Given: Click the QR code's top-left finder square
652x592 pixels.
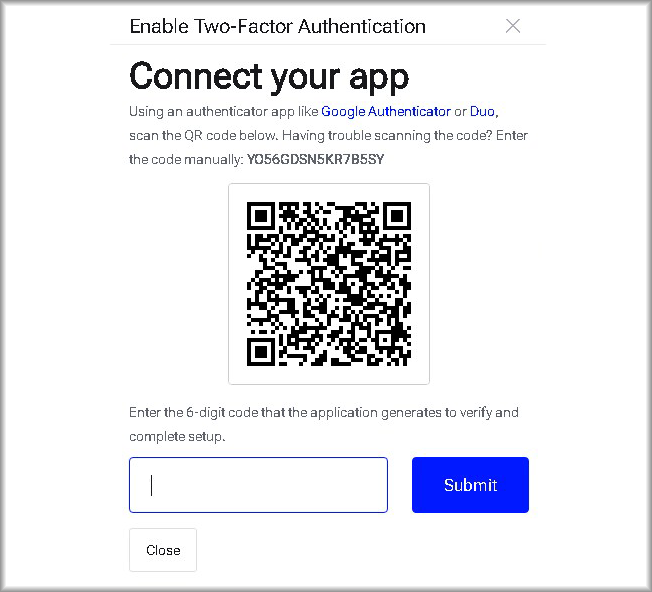Looking at the screenshot, I should point(261,216).
